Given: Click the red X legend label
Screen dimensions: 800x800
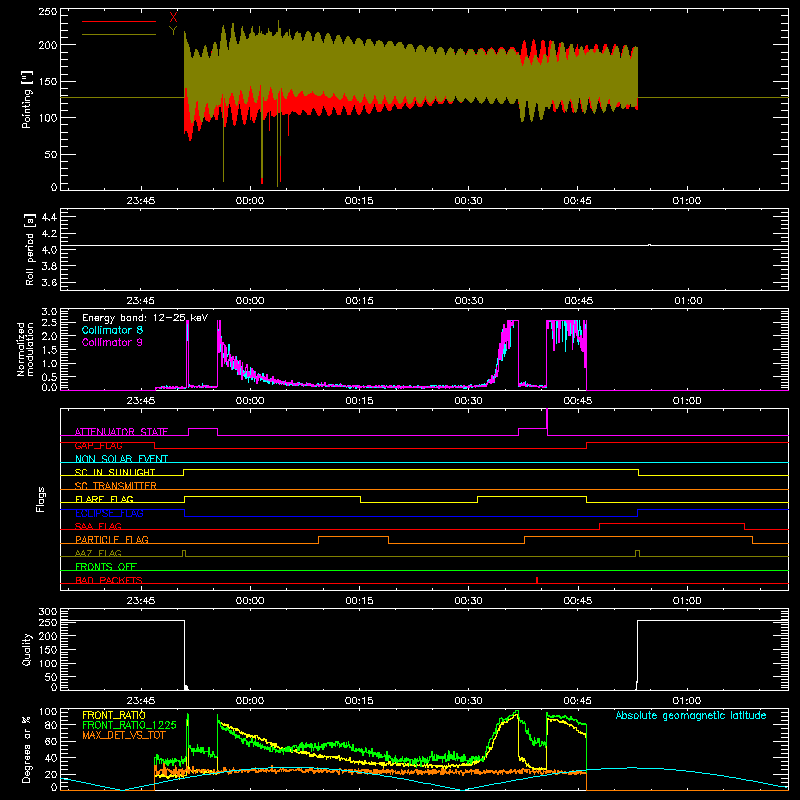Looking at the screenshot, I should [173, 17].
